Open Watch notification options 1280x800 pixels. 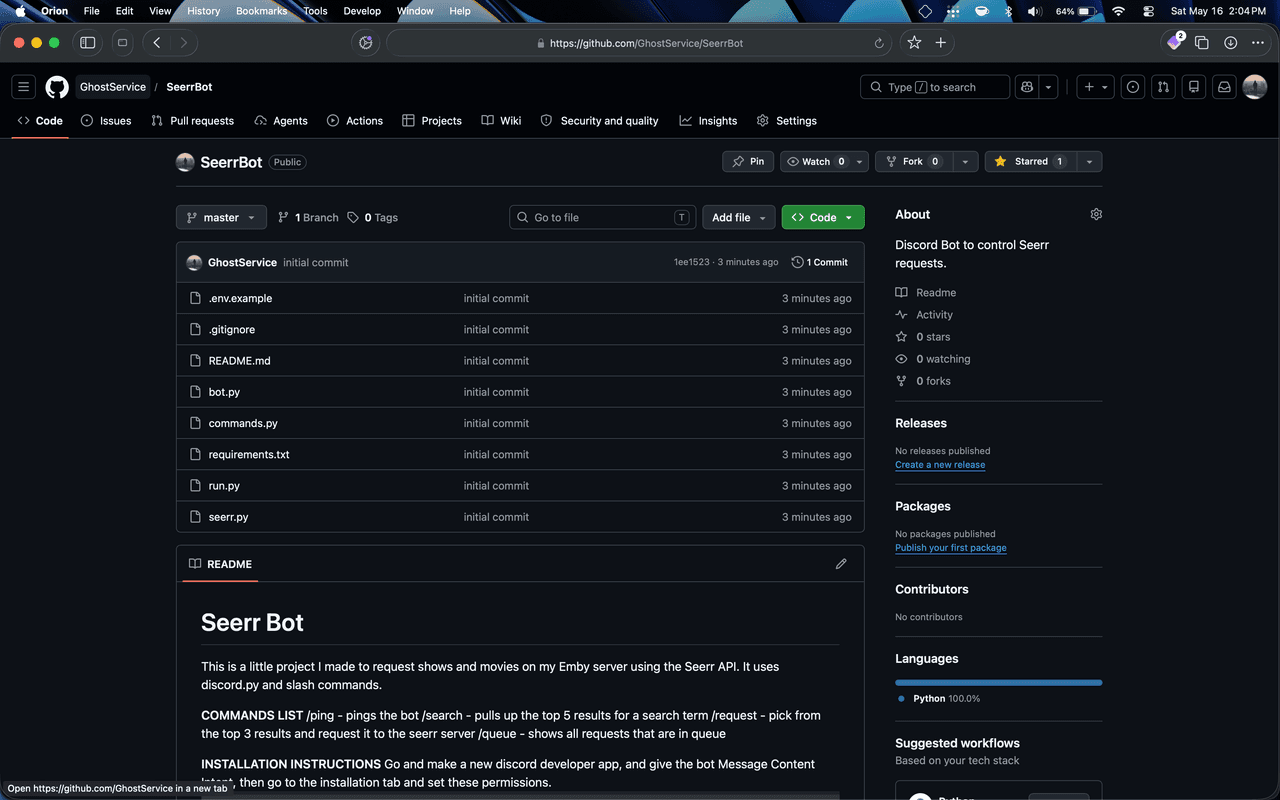[824, 162]
